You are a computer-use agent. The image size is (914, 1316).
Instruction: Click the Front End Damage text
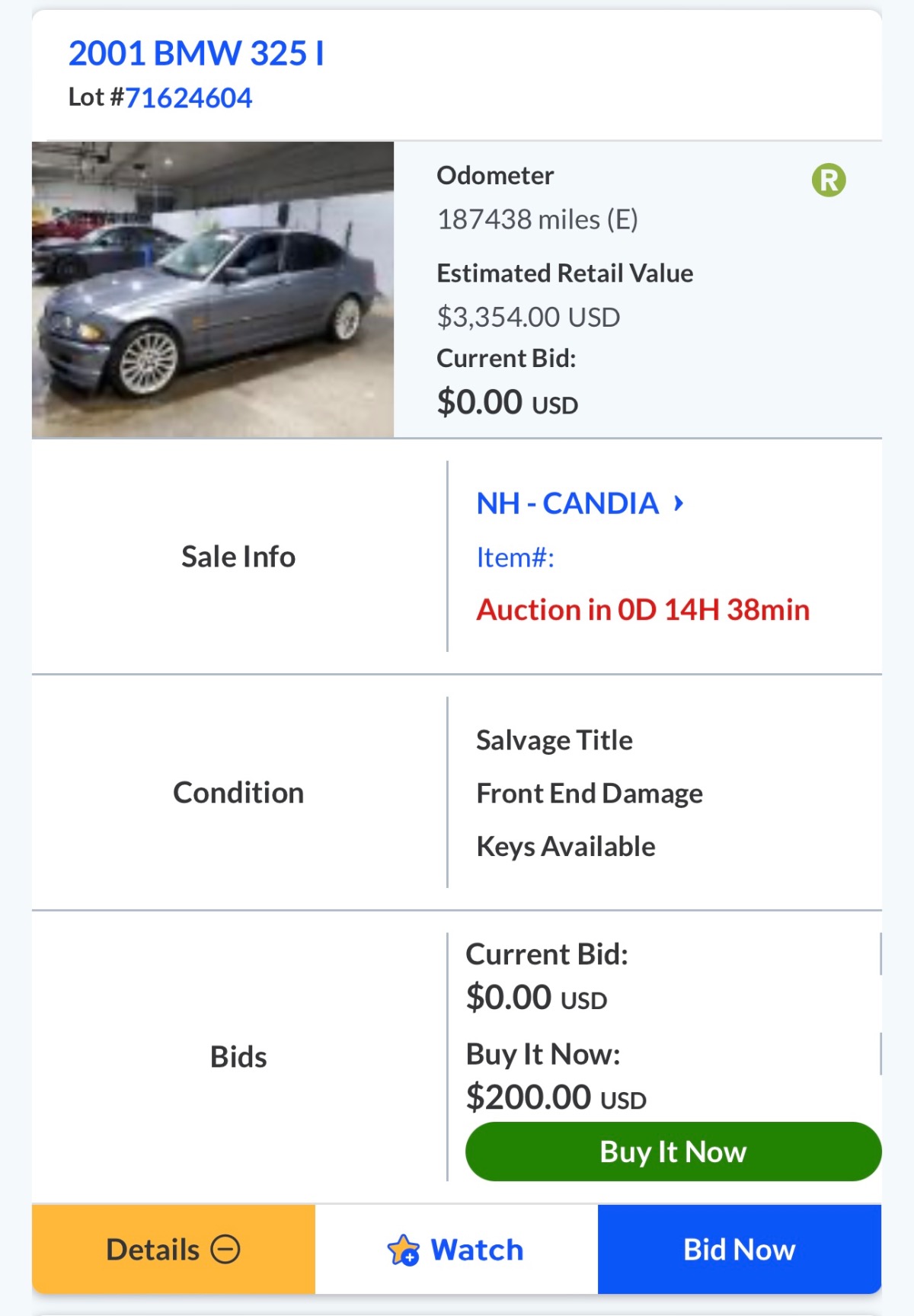click(589, 794)
